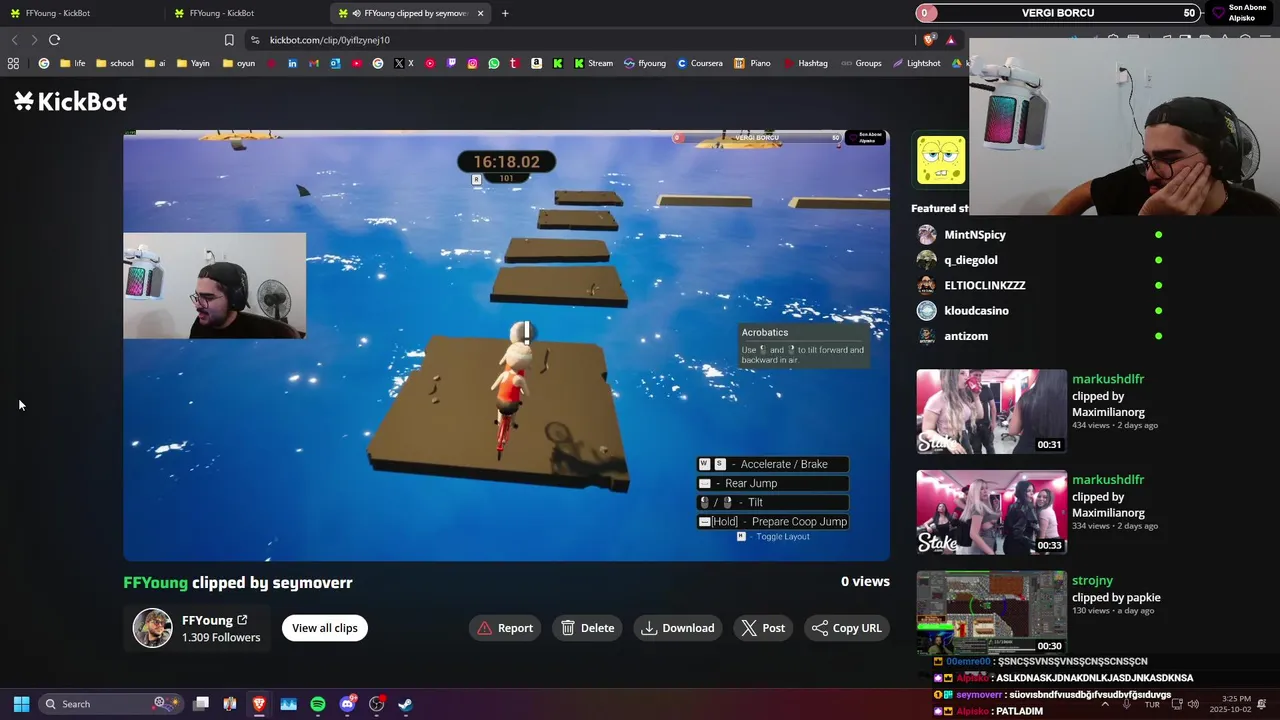1280x720 pixels.
Task: Delete this clip
Action: pos(588,628)
